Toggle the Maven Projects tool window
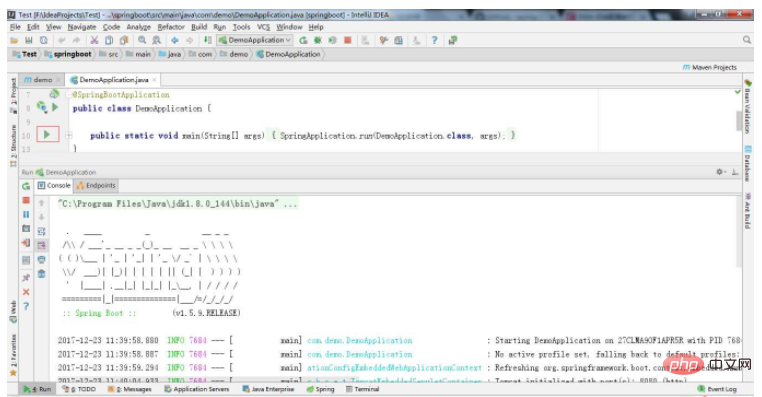 click(x=710, y=68)
